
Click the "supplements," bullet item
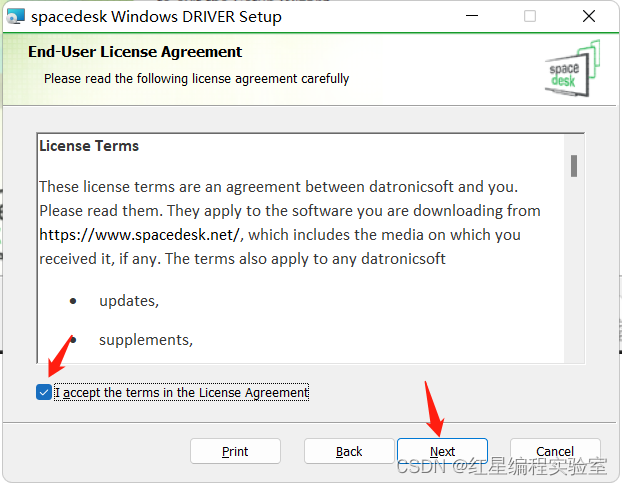pyautogui.click(x=146, y=340)
